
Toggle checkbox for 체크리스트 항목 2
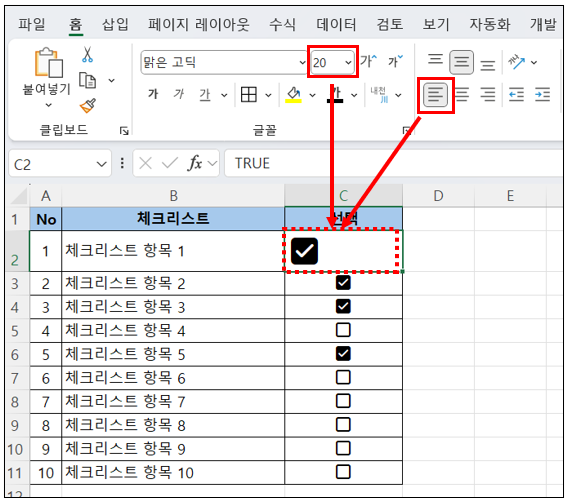pos(343,283)
